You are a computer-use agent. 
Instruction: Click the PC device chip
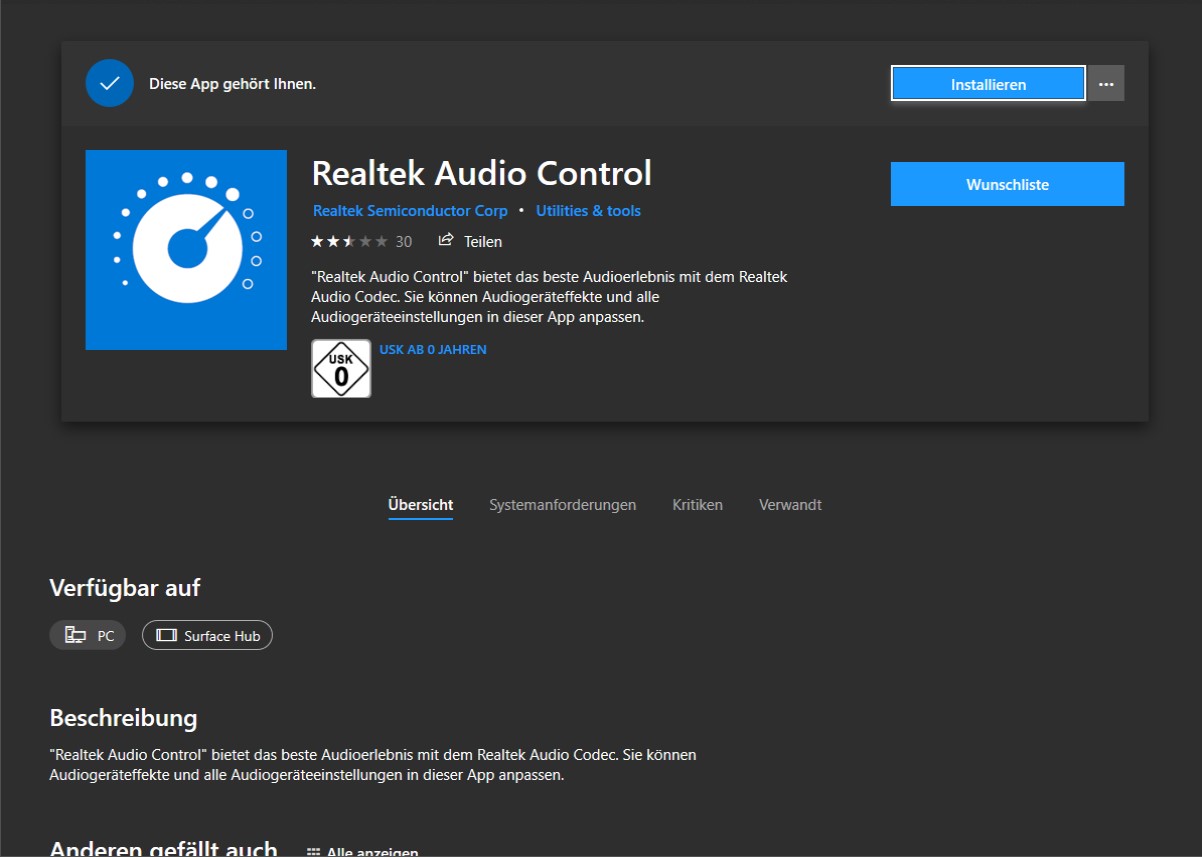point(88,635)
